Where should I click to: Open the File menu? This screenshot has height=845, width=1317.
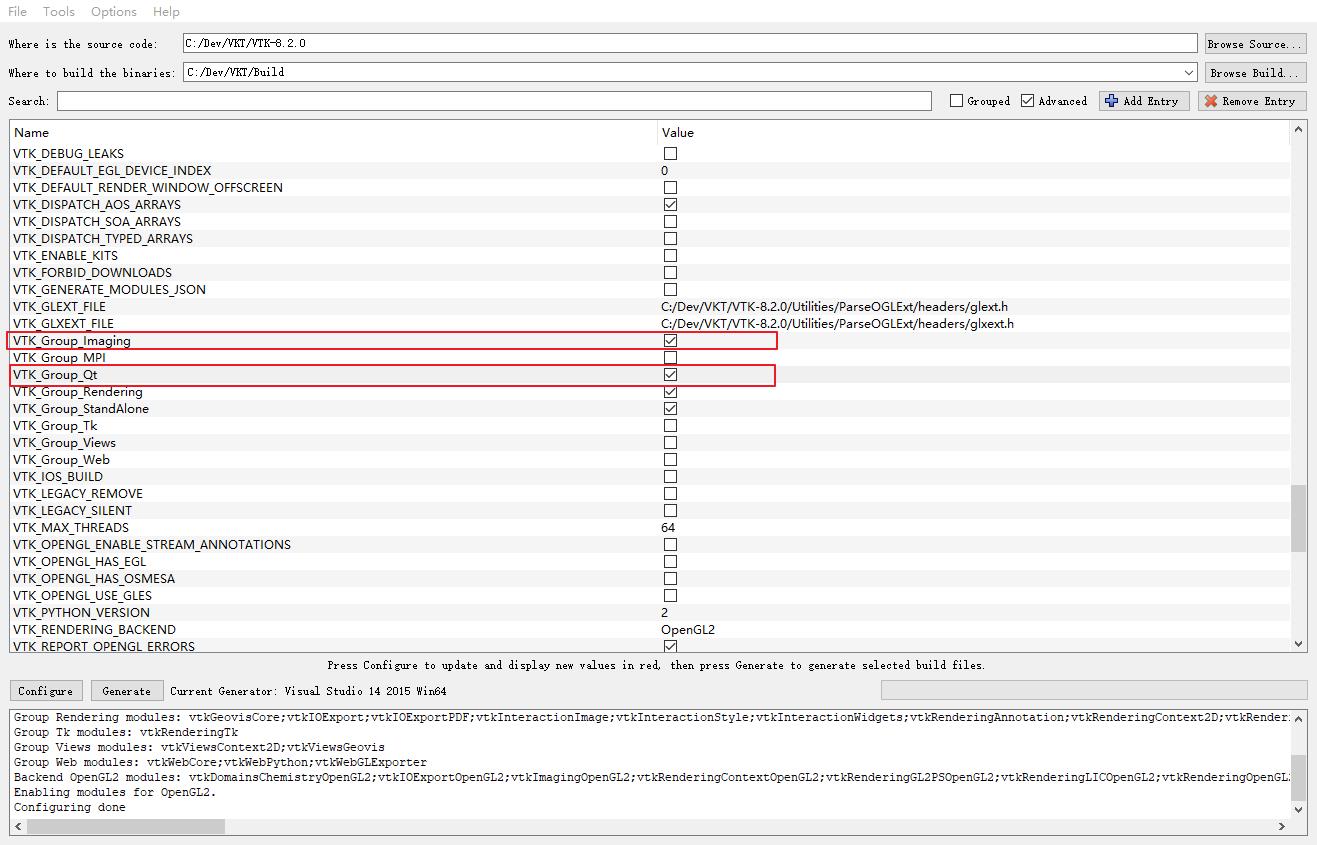coord(17,12)
